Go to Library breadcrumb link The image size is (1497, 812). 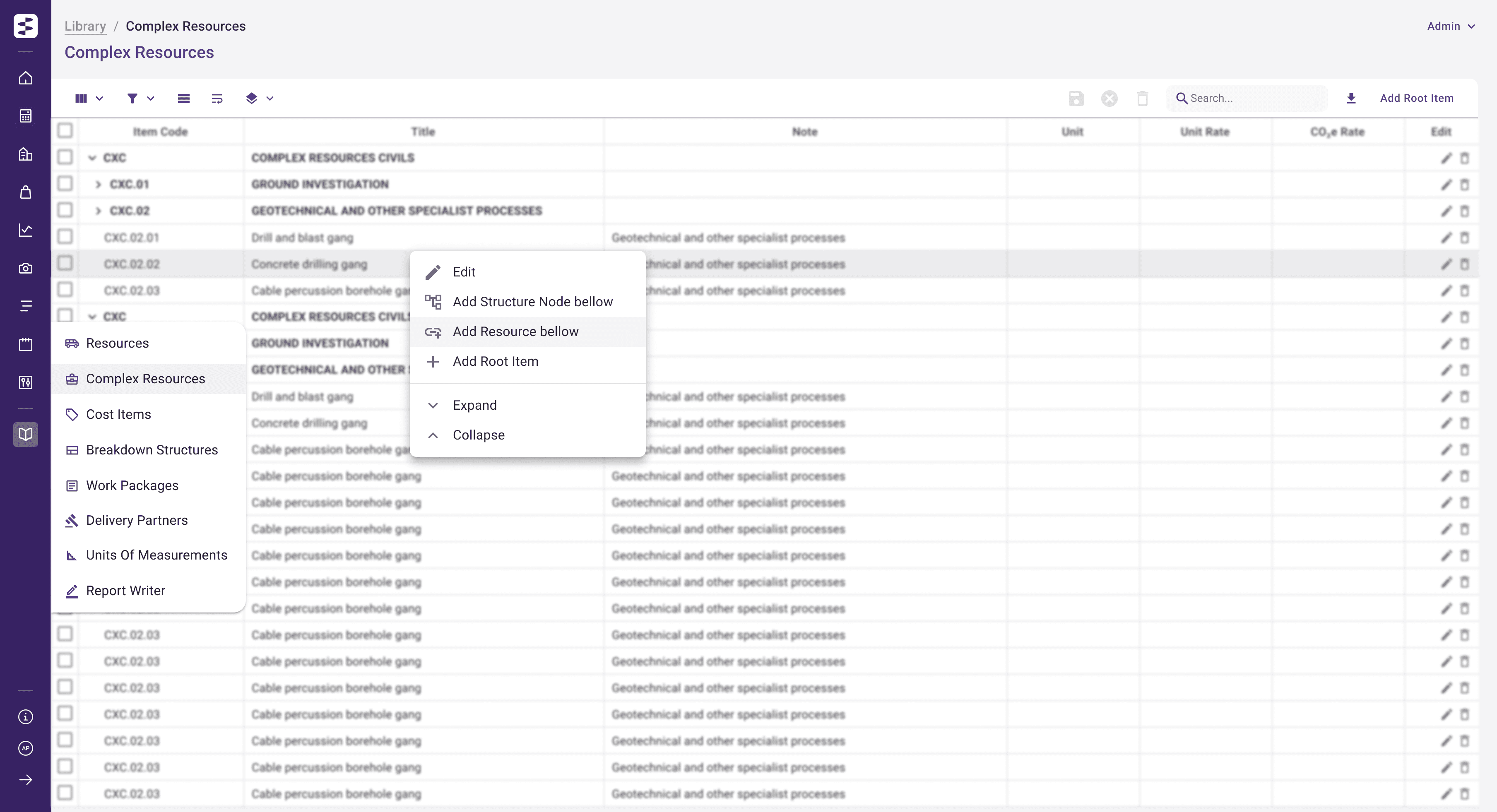coord(85,26)
